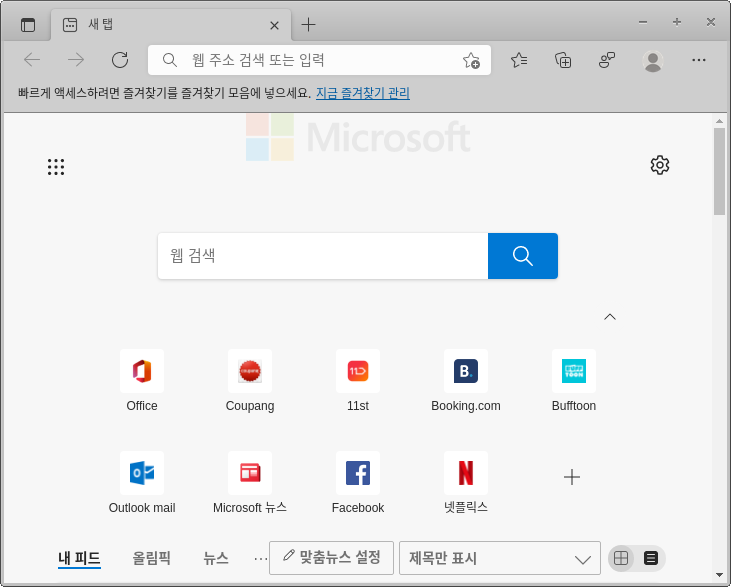The height and width of the screenshot is (587, 731).
Task: Open the Booking.com quick link
Action: [466, 381]
